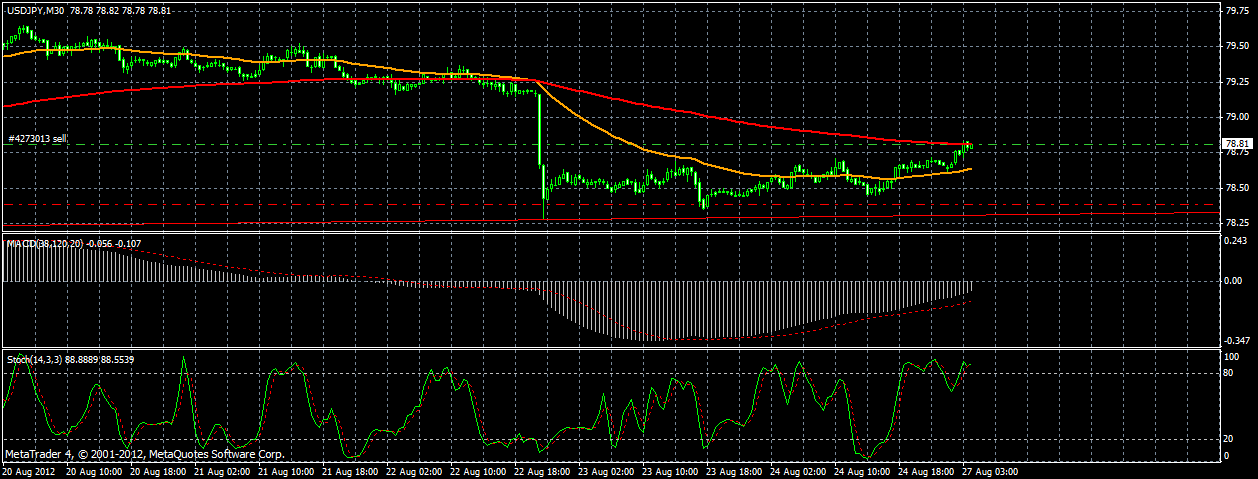
Task: Click the current price tag 78.81
Action: (1237, 144)
